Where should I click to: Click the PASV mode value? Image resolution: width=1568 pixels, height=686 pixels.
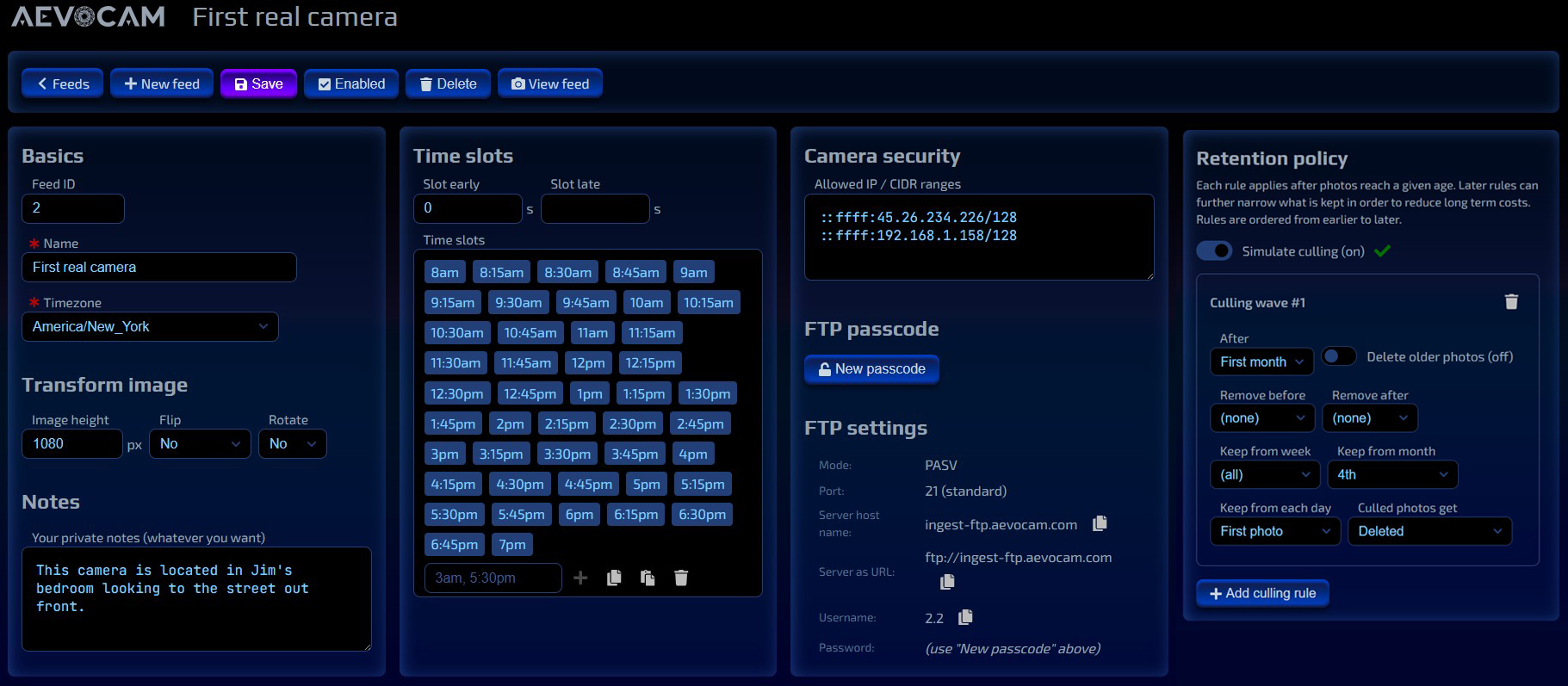coord(940,465)
